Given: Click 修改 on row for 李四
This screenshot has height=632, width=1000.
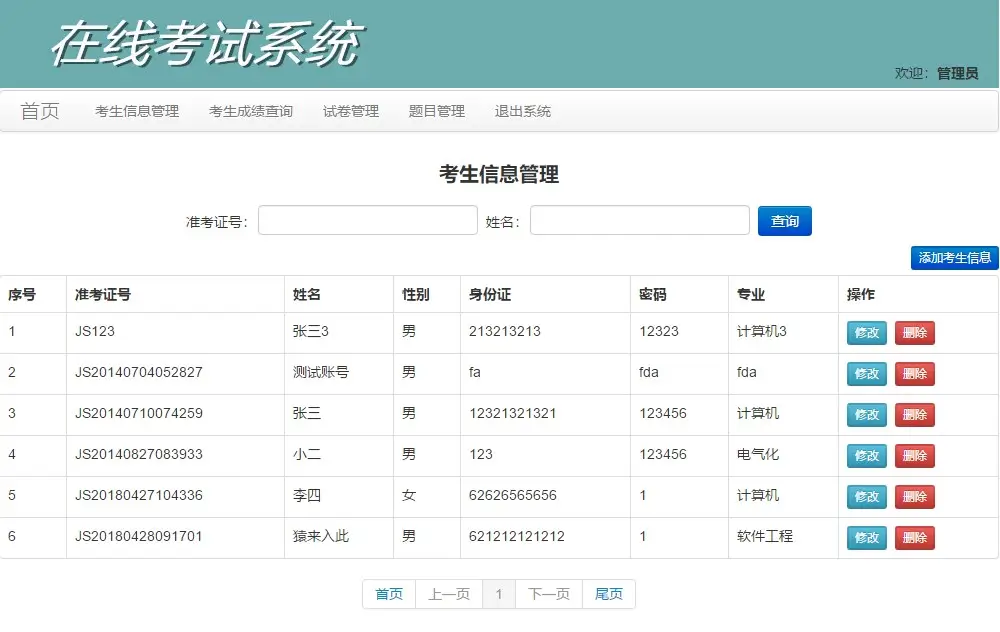Looking at the screenshot, I should (x=865, y=496).
